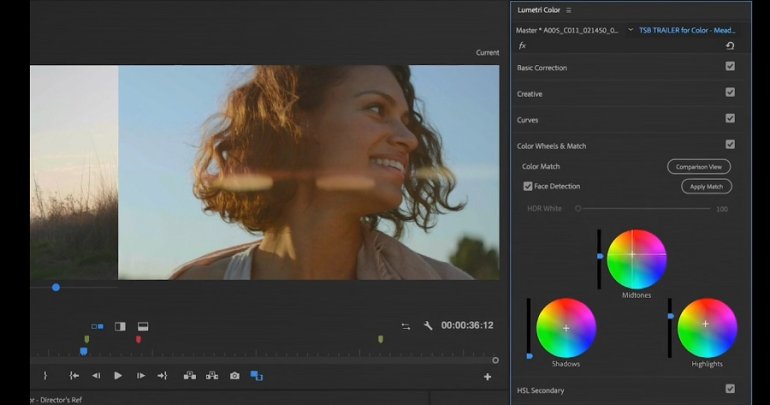Open the button editor plus icon
Viewport: 770px width, 405px height.
(488, 377)
